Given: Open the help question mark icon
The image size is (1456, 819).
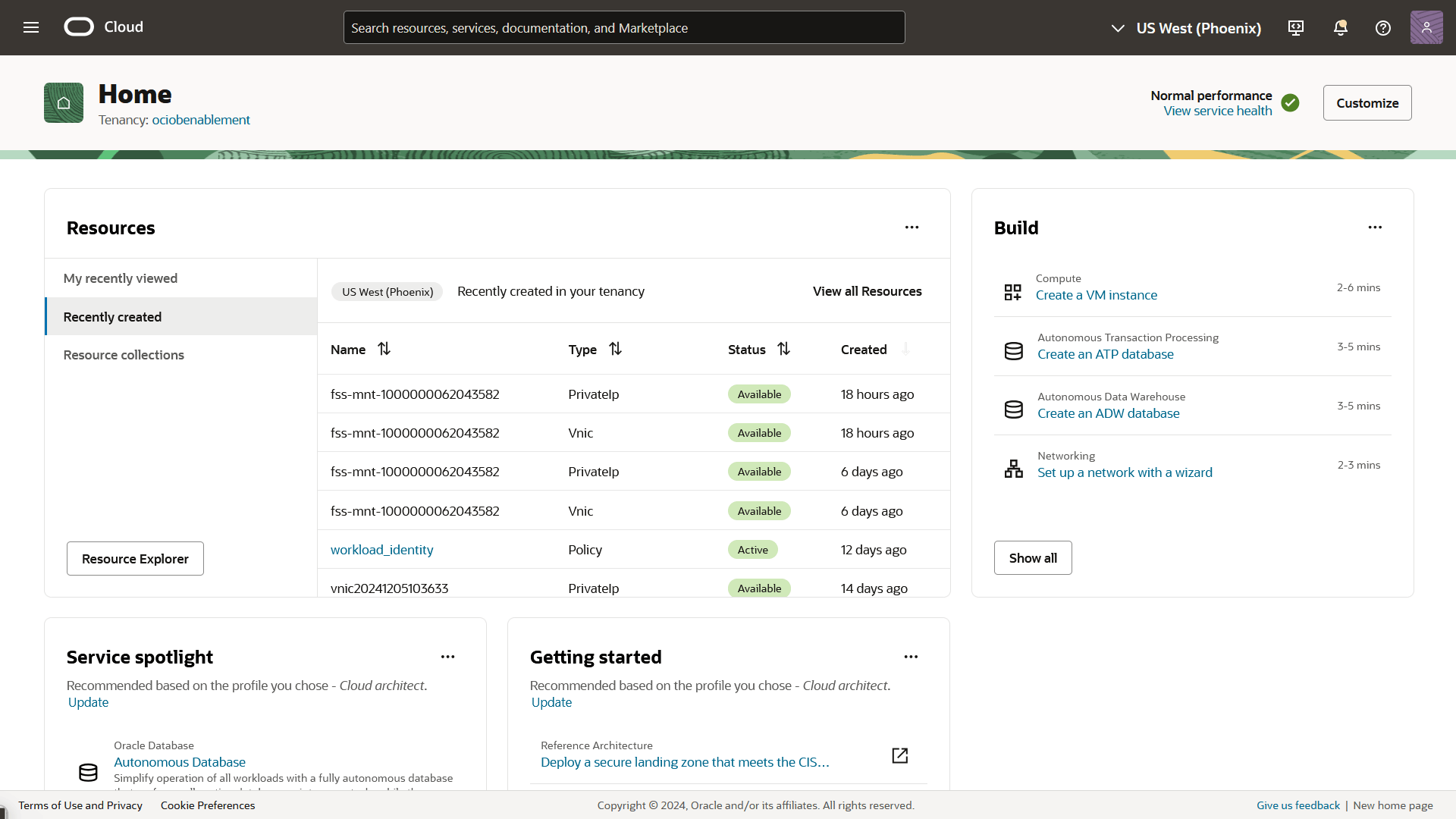Looking at the screenshot, I should point(1382,28).
